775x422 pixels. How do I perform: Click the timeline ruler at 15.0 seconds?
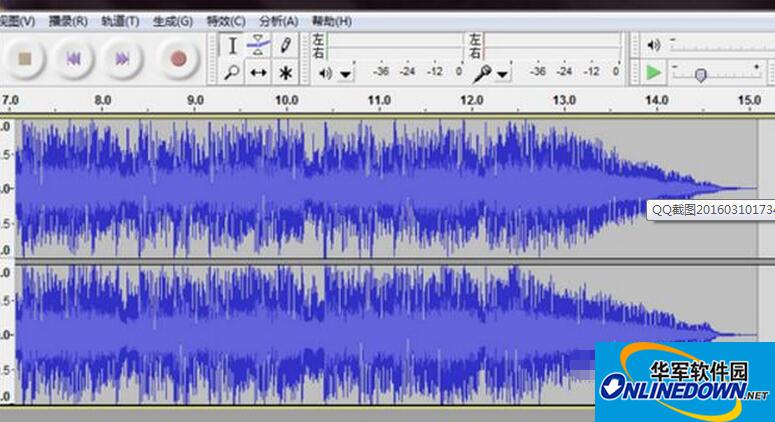click(x=749, y=100)
